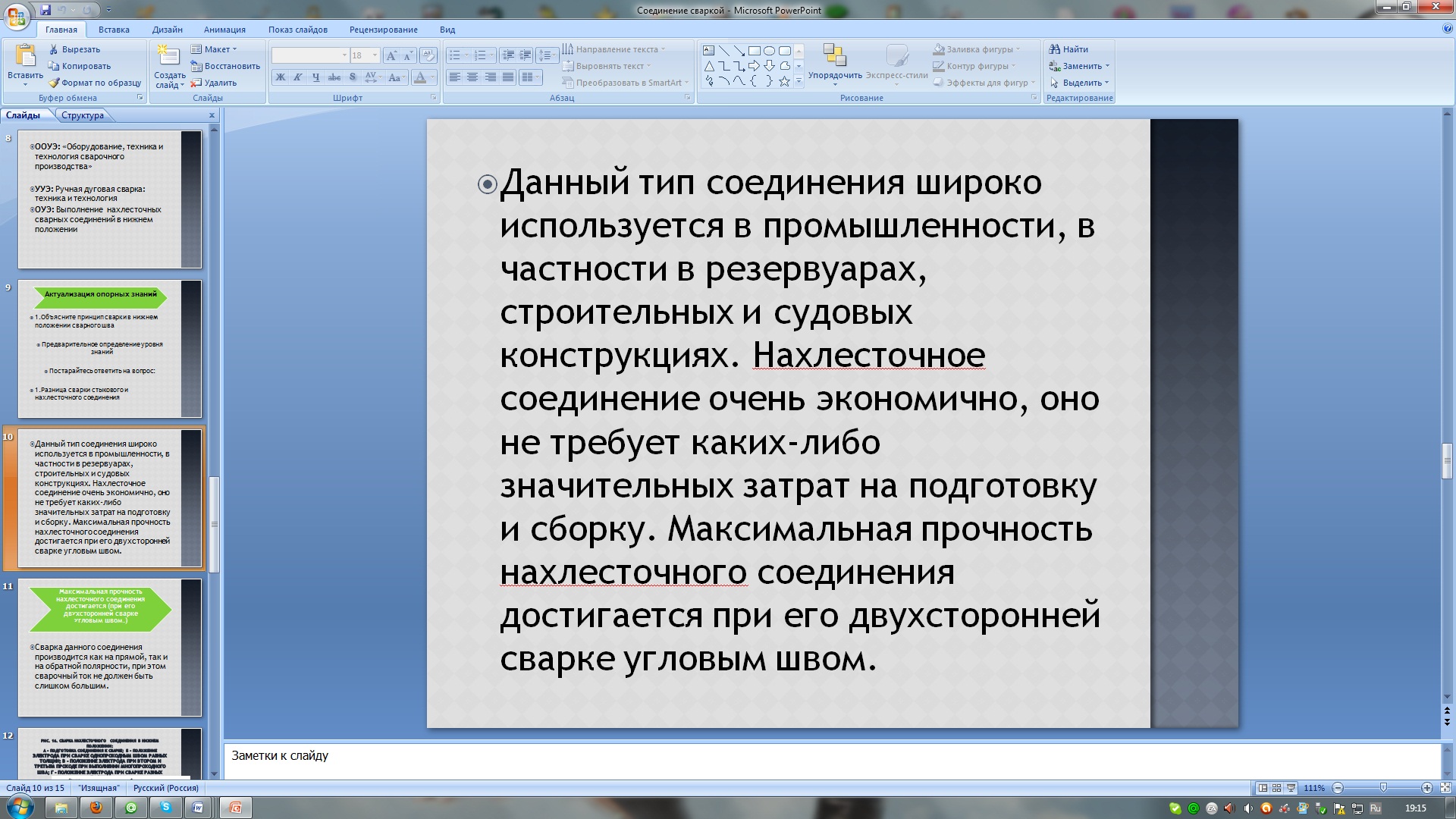Open the Показ слайдов ribbon tab

pyautogui.click(x=297, y=30)
